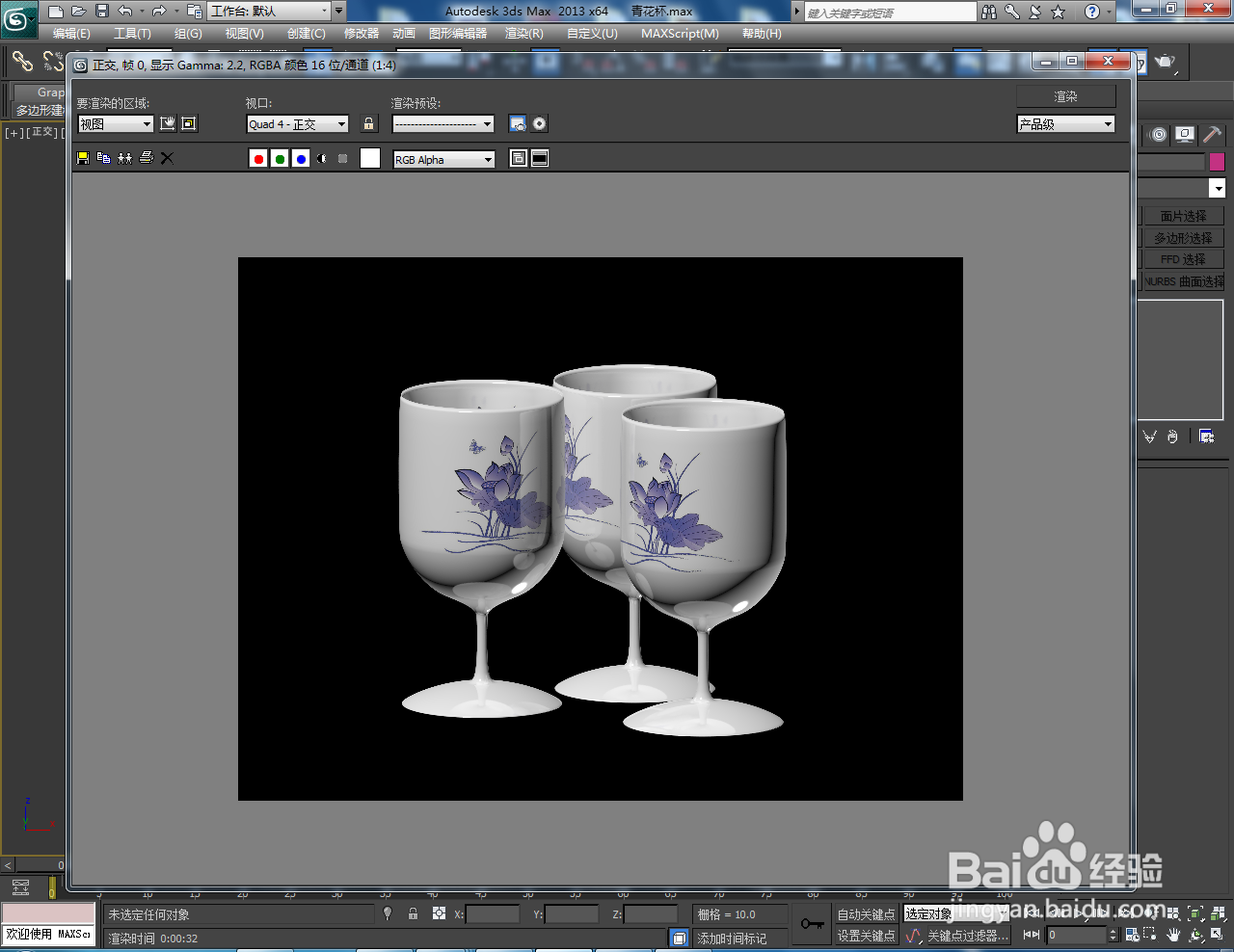1234x952 pixels.
Task: Open the Environment and Effects dialog icon
Action: (x=540, y=123)
